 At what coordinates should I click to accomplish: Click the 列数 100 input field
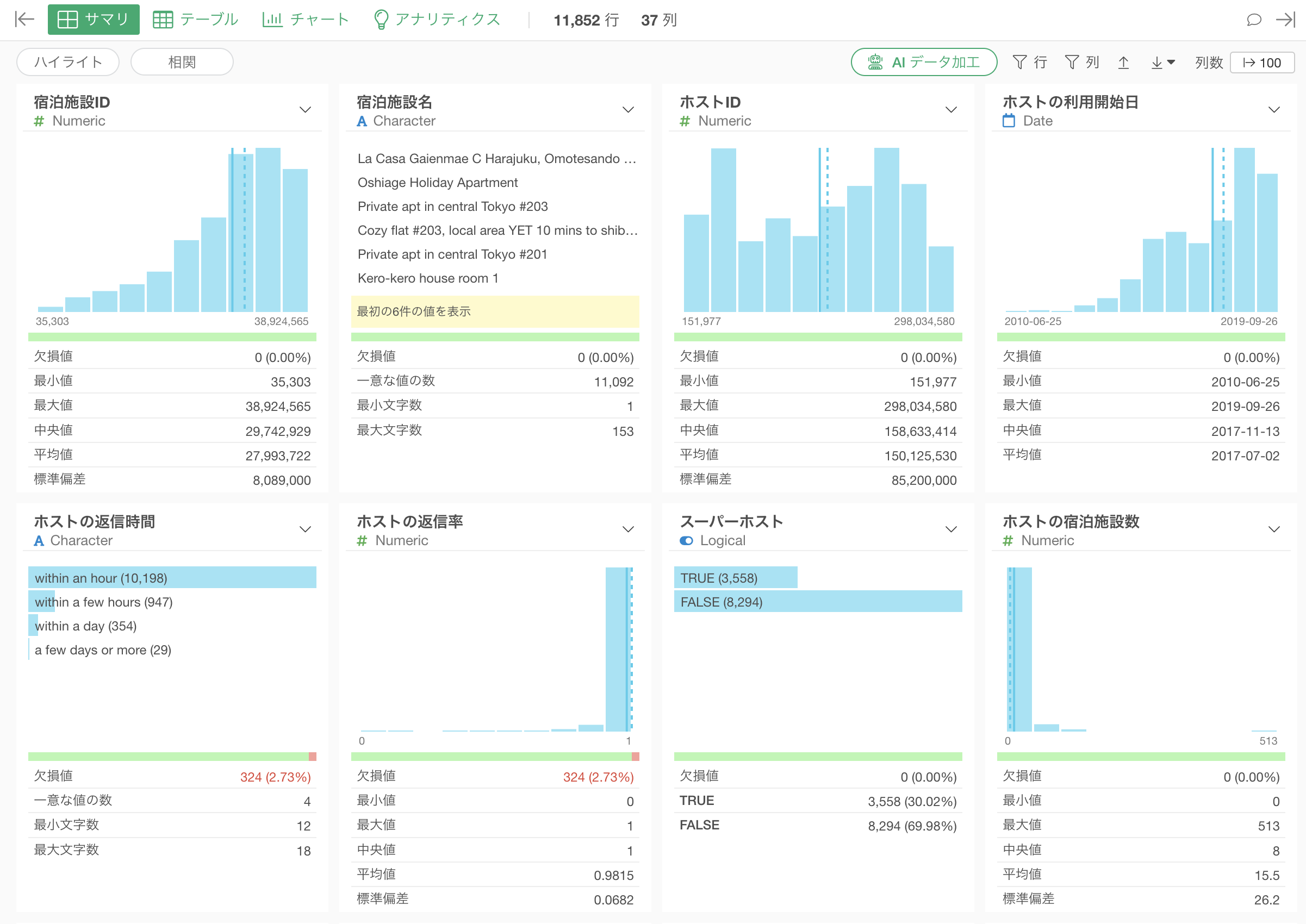point(1262,62)
